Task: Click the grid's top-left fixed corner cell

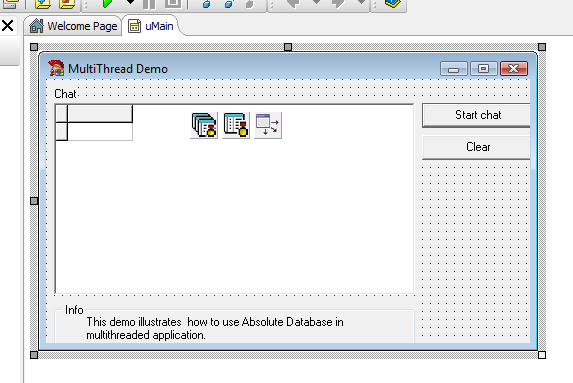Action: coord(62,113)
